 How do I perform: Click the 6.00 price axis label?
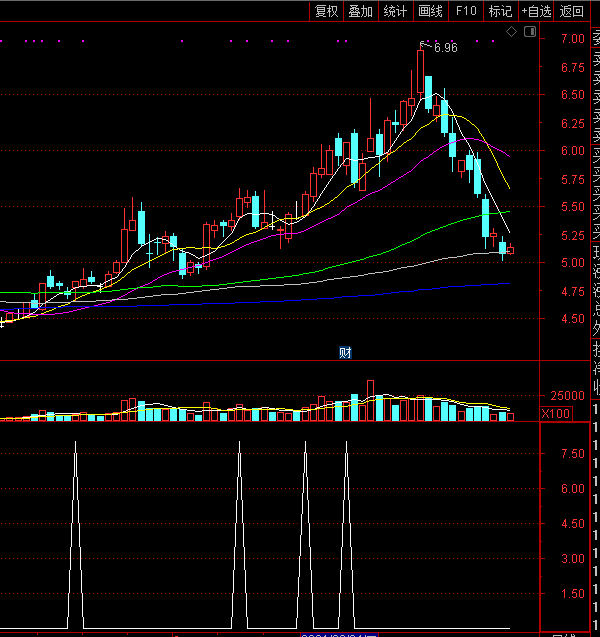tap(573, 151)
